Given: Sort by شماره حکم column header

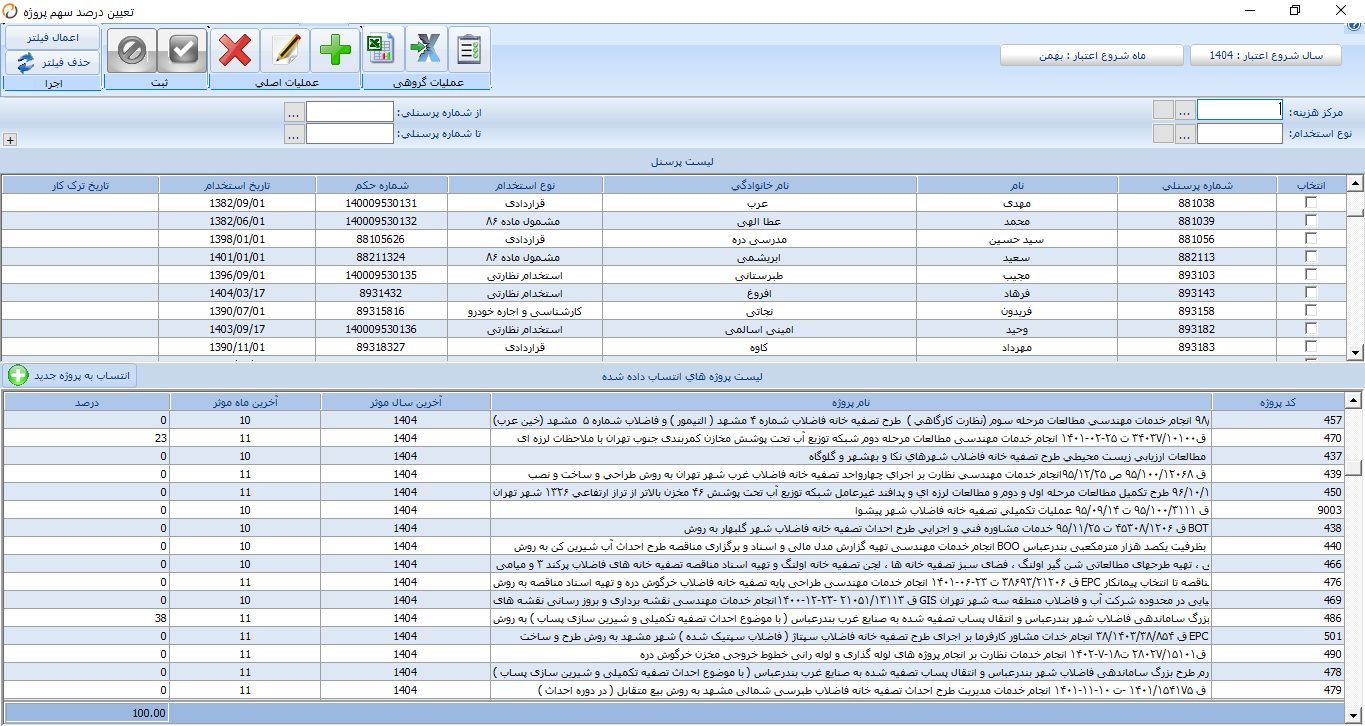Looking at the screenshot, I should coord(383,185).
